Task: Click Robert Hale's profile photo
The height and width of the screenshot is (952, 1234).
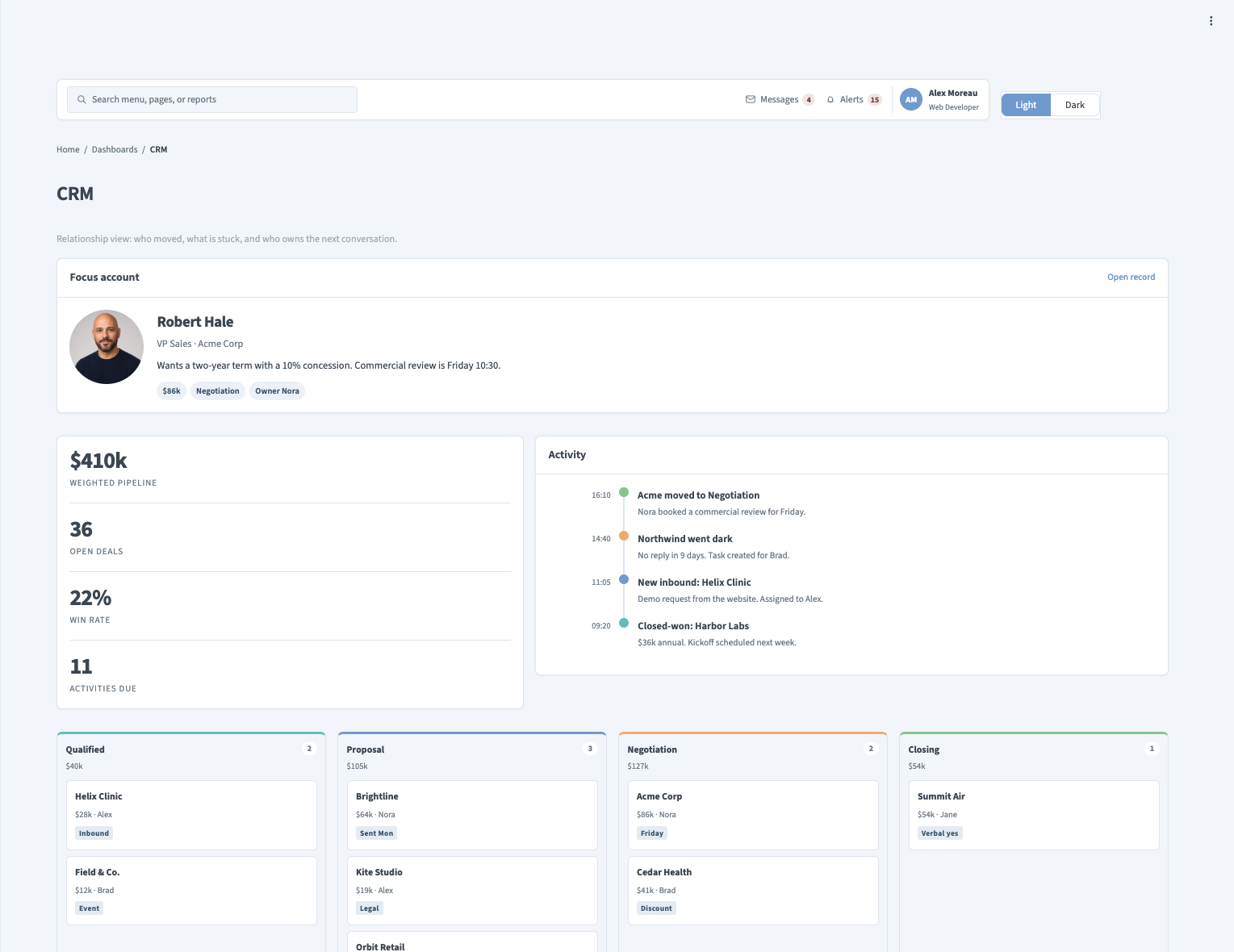Action: tap(107, 347)
